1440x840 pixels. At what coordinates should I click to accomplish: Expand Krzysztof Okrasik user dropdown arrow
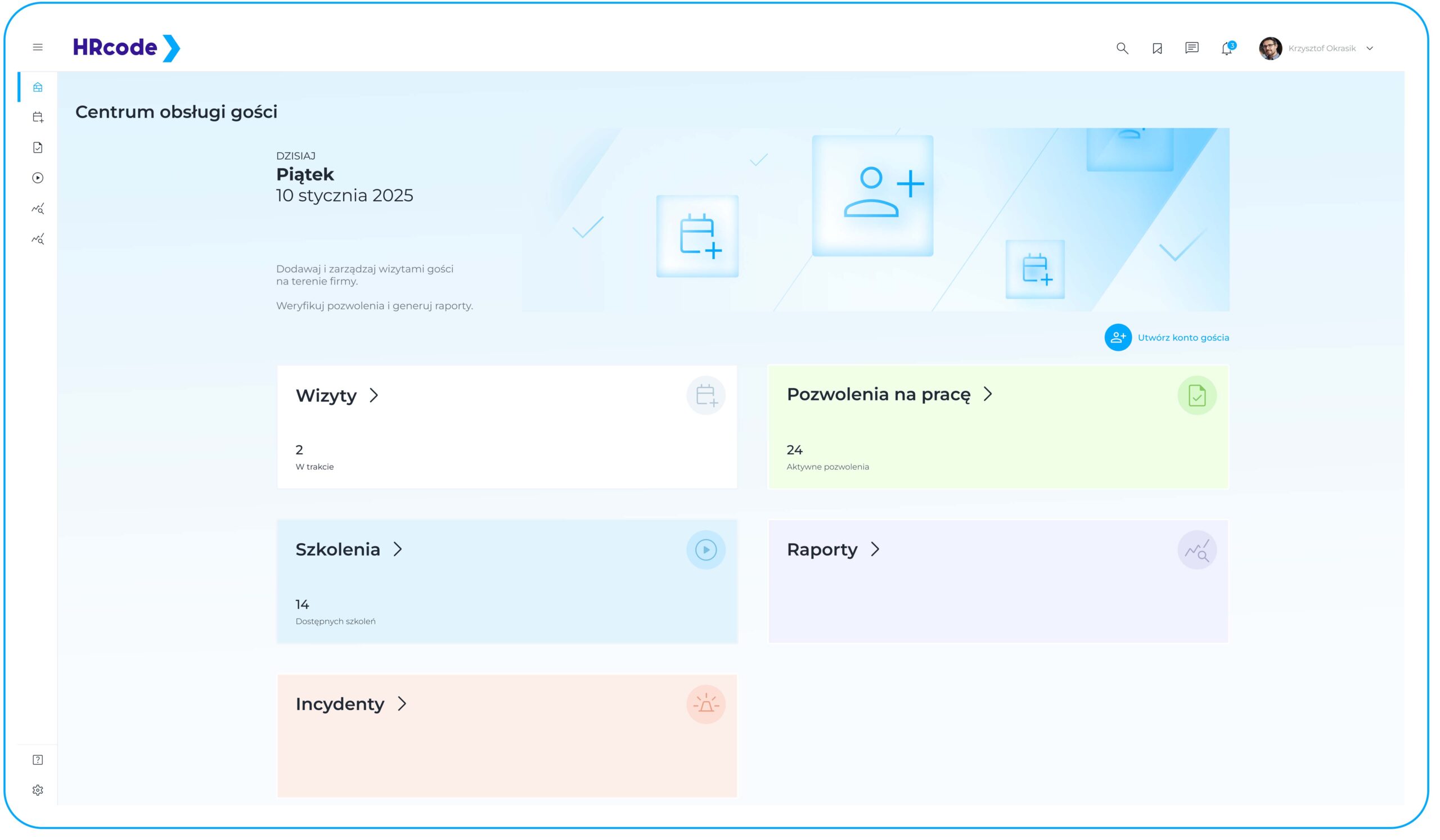point(1370,48)
